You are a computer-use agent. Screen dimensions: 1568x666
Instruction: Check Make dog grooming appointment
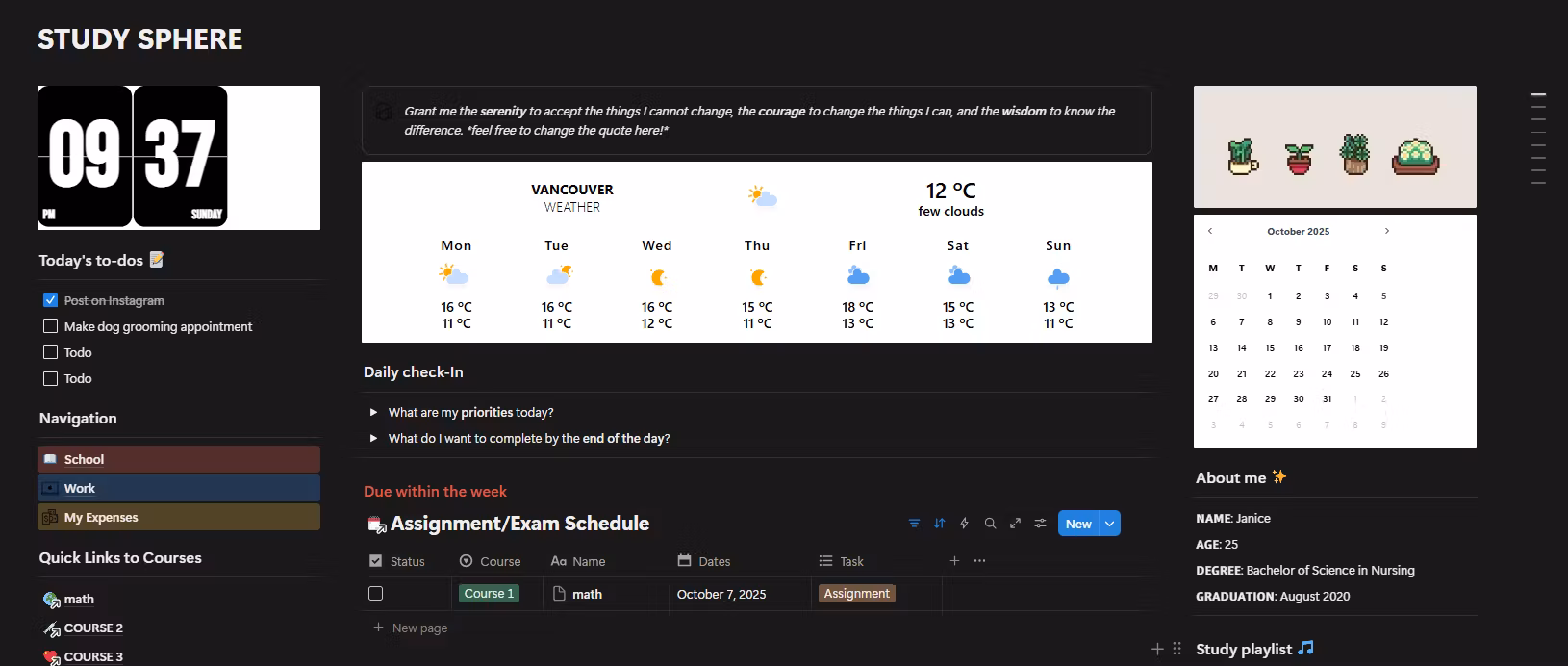(51, 326)
